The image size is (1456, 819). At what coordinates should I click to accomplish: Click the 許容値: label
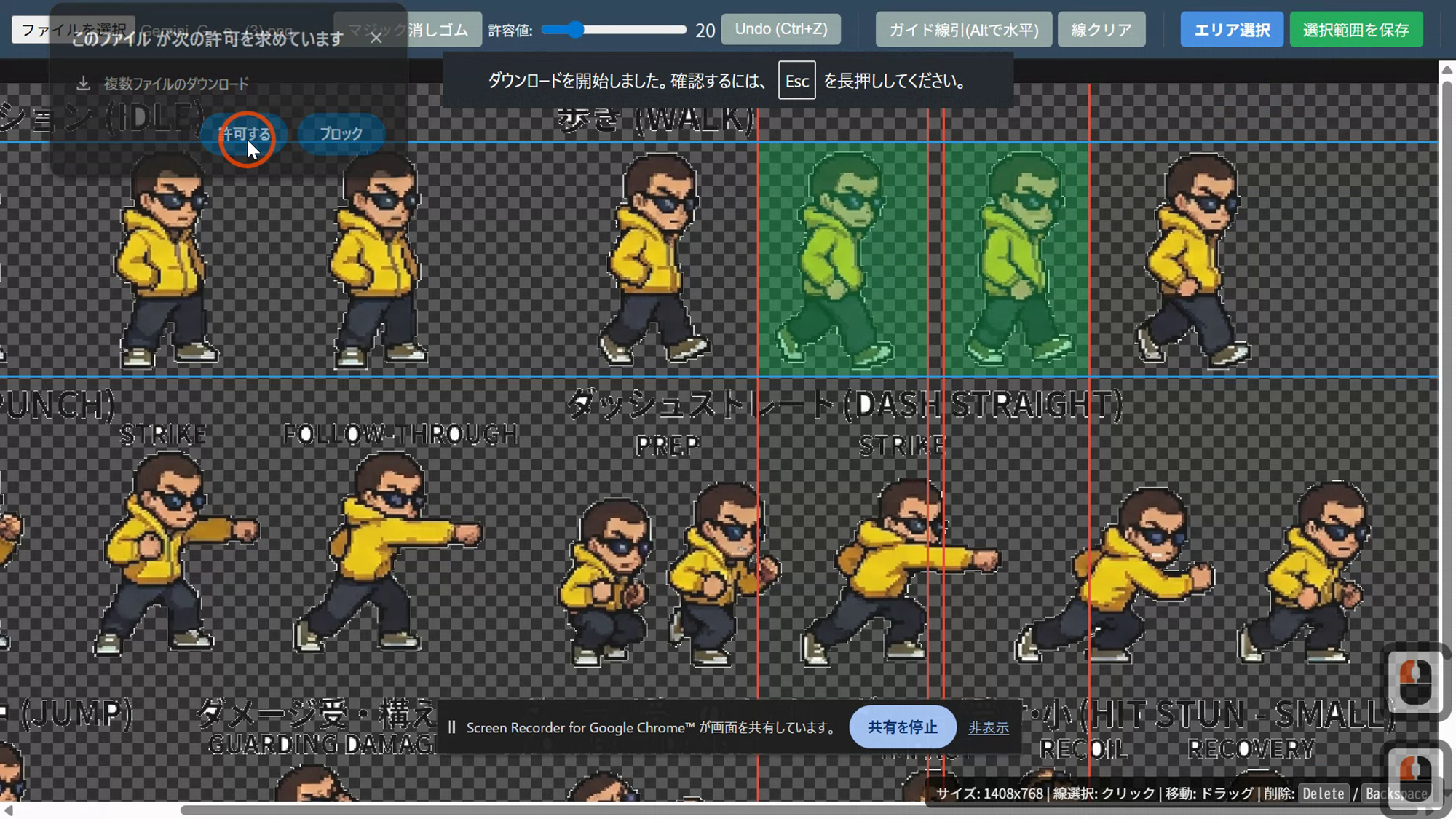coord(510,31)
